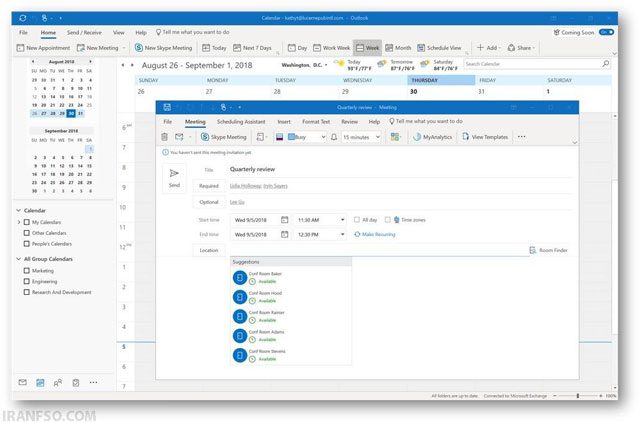This screenshot has width=640, height=422.
Task: Open the Schedule View
Action: [x=439, y=48]
